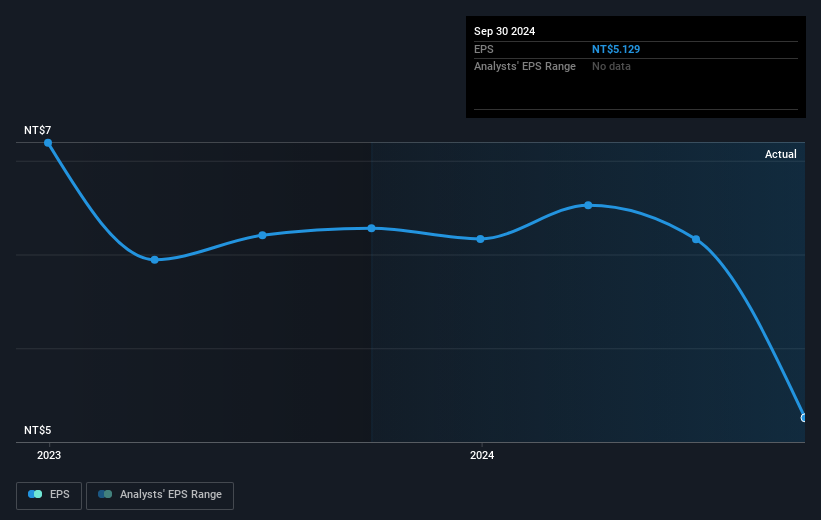Click the EPS legend color swatch icon

(x=35, y=494)
